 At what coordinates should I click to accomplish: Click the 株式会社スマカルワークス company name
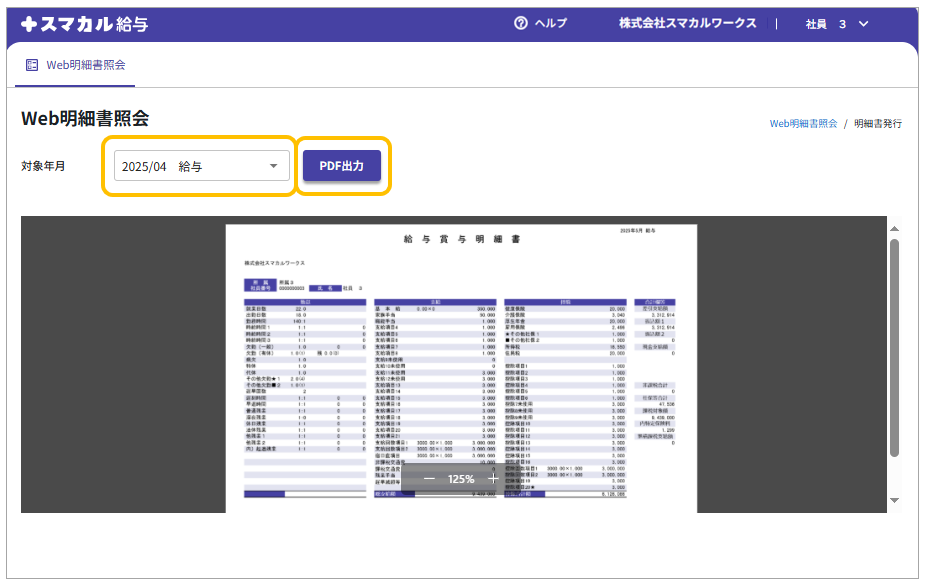click(x=687, y=23)
